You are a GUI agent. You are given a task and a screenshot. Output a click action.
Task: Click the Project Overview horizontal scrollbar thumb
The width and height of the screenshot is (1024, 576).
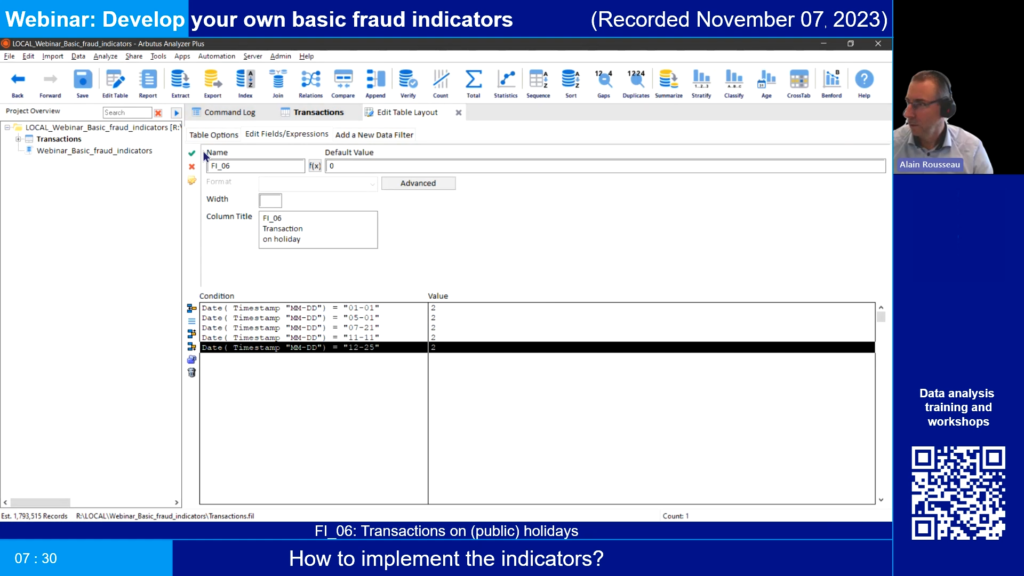40,502
